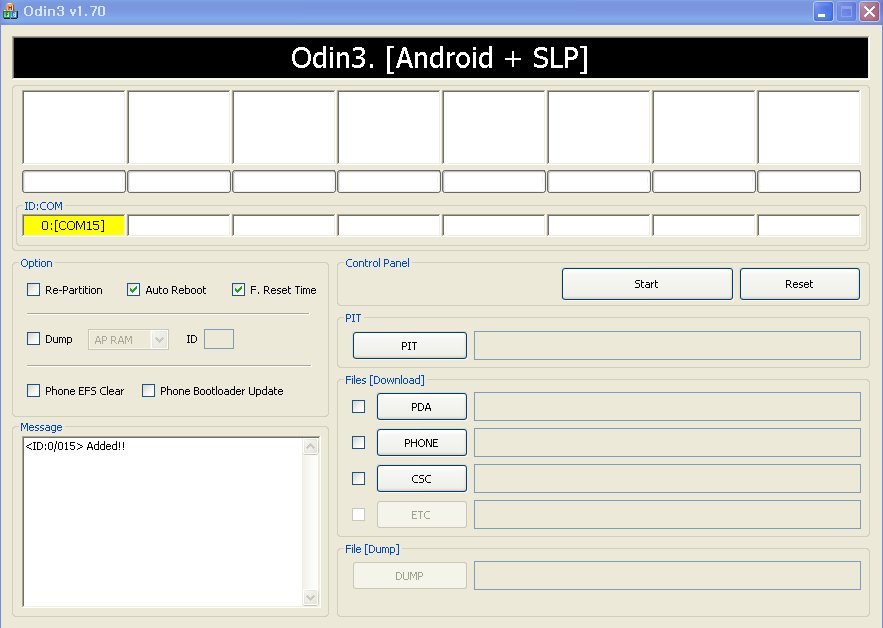Check the box next to CSC
The image size is (883, 628).
[x=358, y=478]
